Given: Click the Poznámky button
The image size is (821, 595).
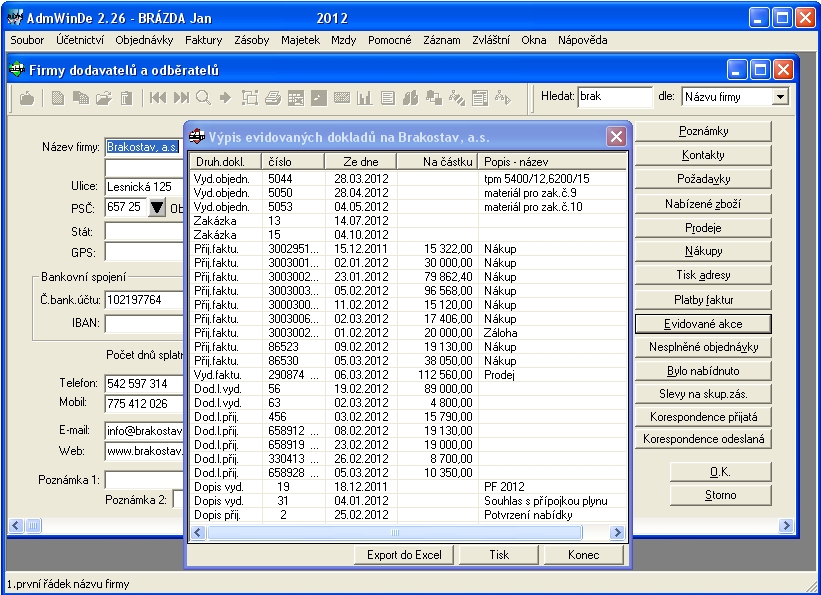Looking at the screenshot, I should tap(703, 131).
